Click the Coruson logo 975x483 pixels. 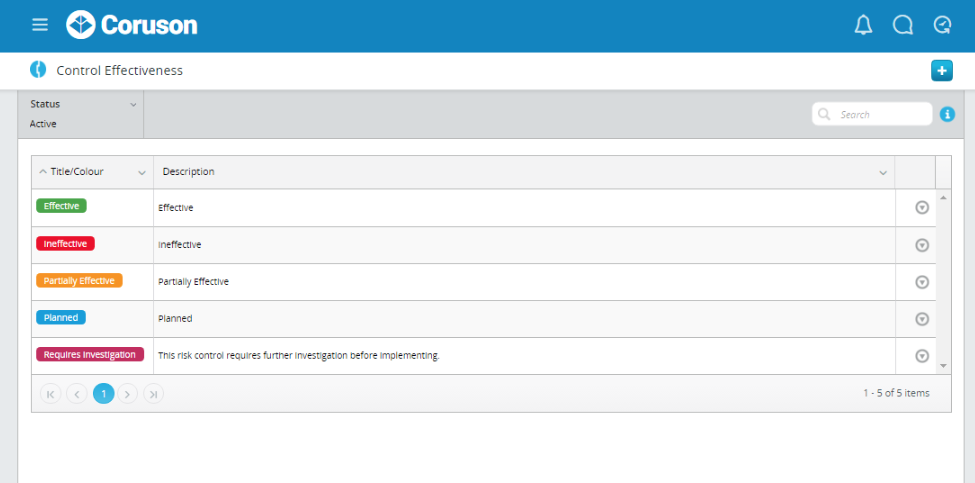coord(132,25)
